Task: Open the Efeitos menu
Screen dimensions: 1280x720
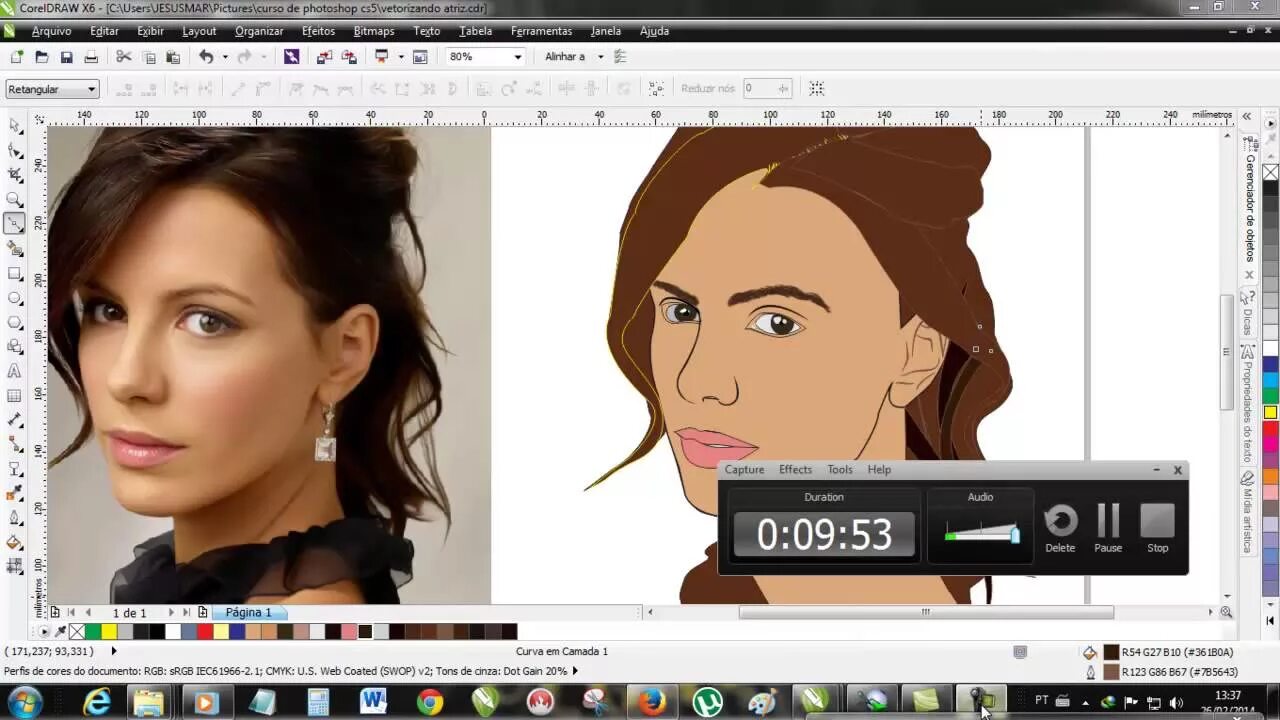Action: click(x=318, y=31)
